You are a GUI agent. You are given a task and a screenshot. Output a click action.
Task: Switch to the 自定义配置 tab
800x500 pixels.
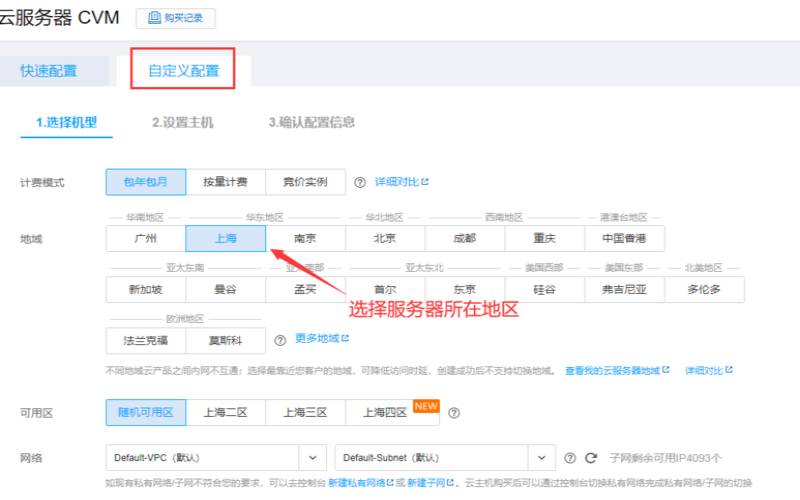click(x=183, y=71)
